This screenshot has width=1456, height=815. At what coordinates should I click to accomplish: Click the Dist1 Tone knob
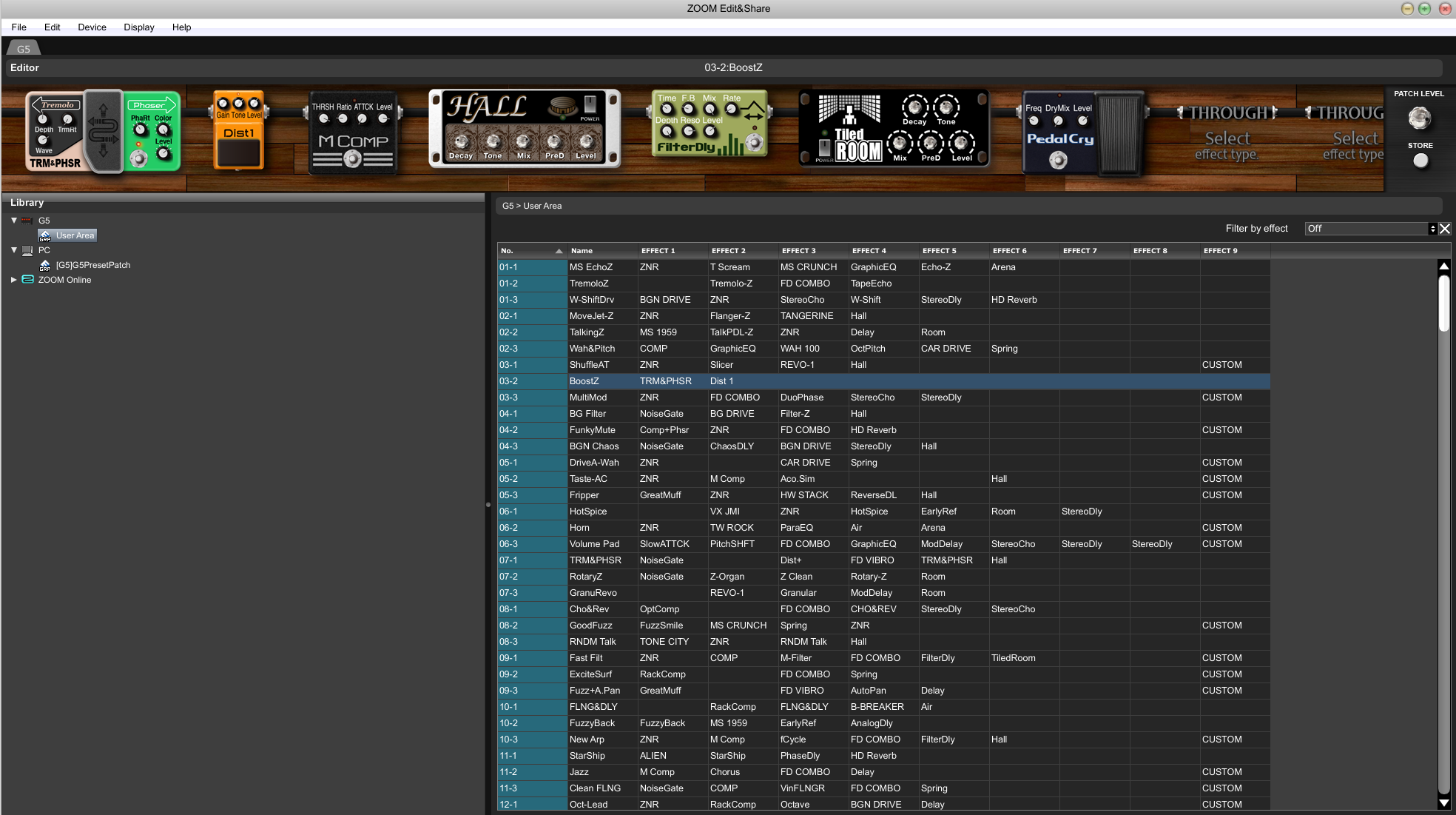tap(238, 104)
